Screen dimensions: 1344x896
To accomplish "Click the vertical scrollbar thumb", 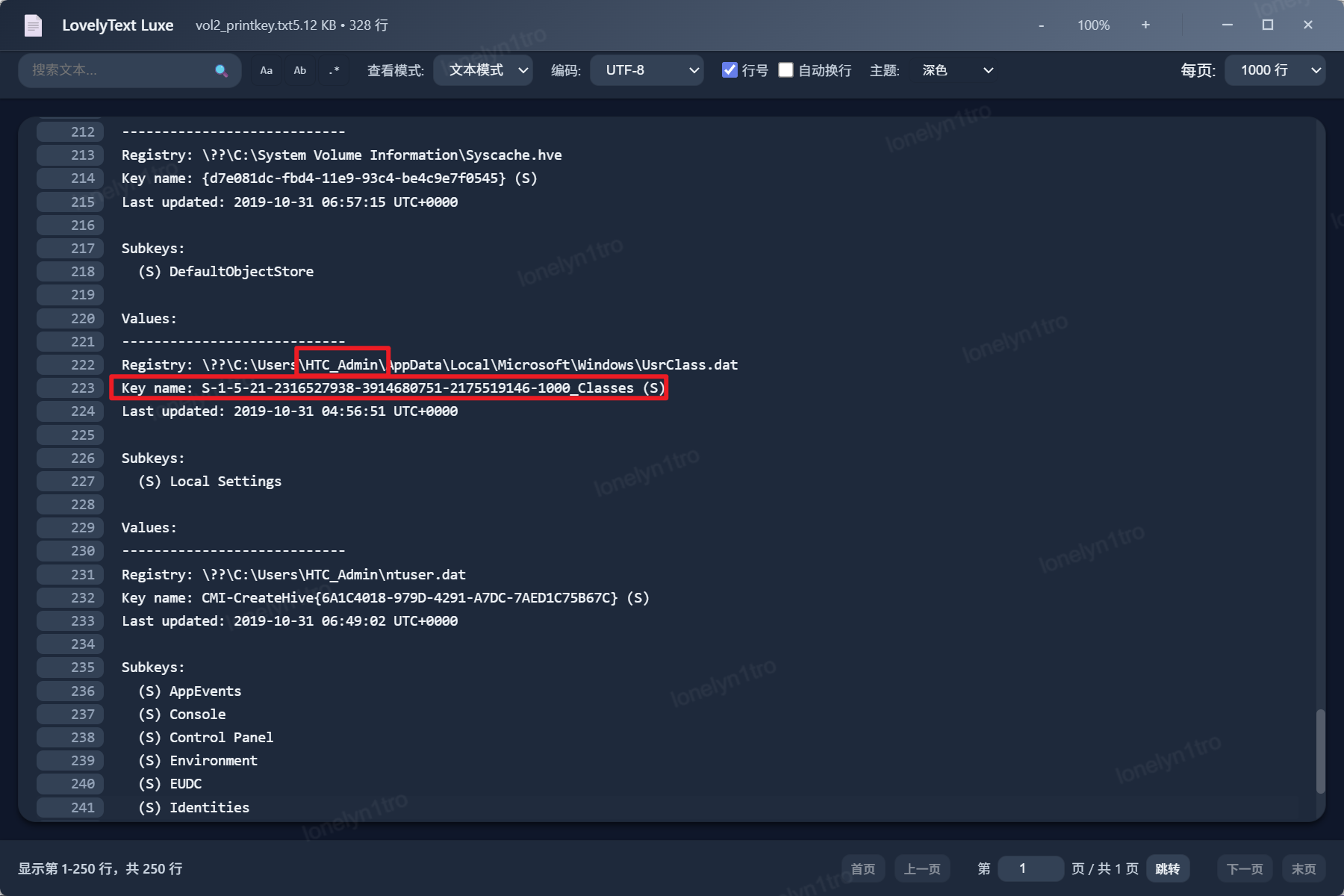I will pyautogui.click(x=1320, y=750).
